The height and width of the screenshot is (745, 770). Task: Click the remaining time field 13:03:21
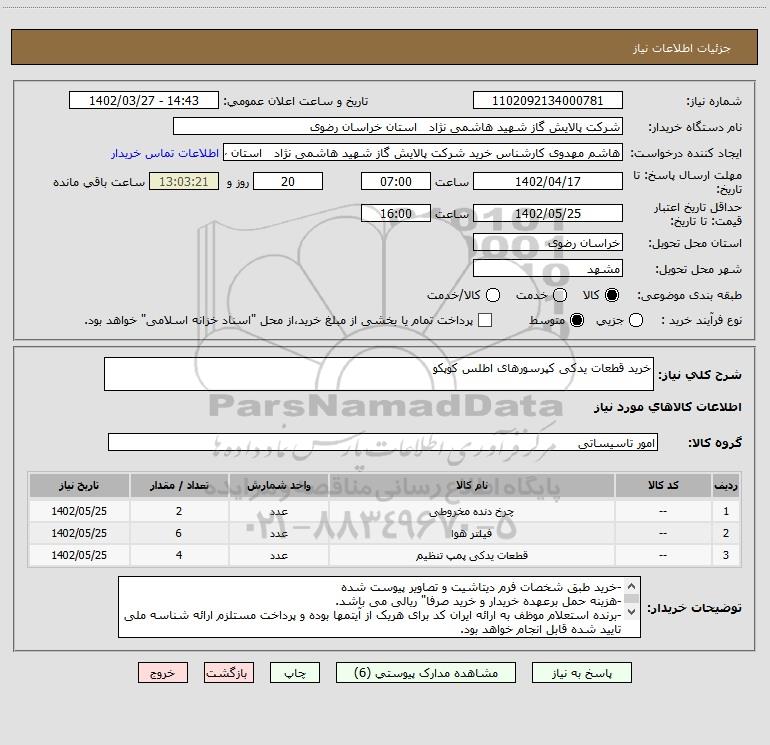184,181
